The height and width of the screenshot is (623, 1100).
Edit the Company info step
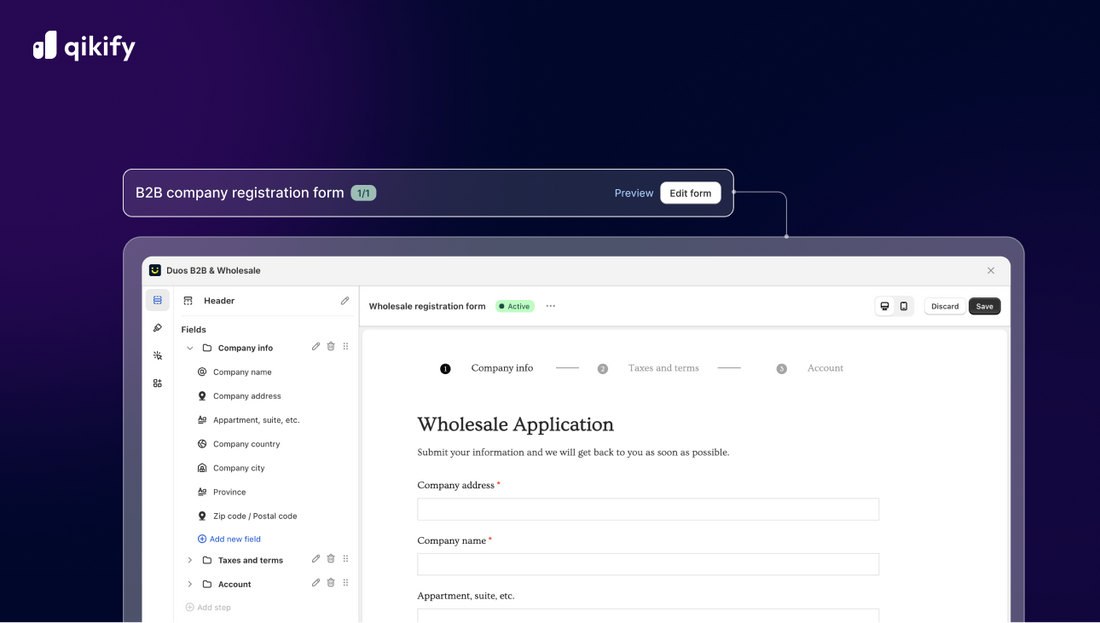click(316, 347)
